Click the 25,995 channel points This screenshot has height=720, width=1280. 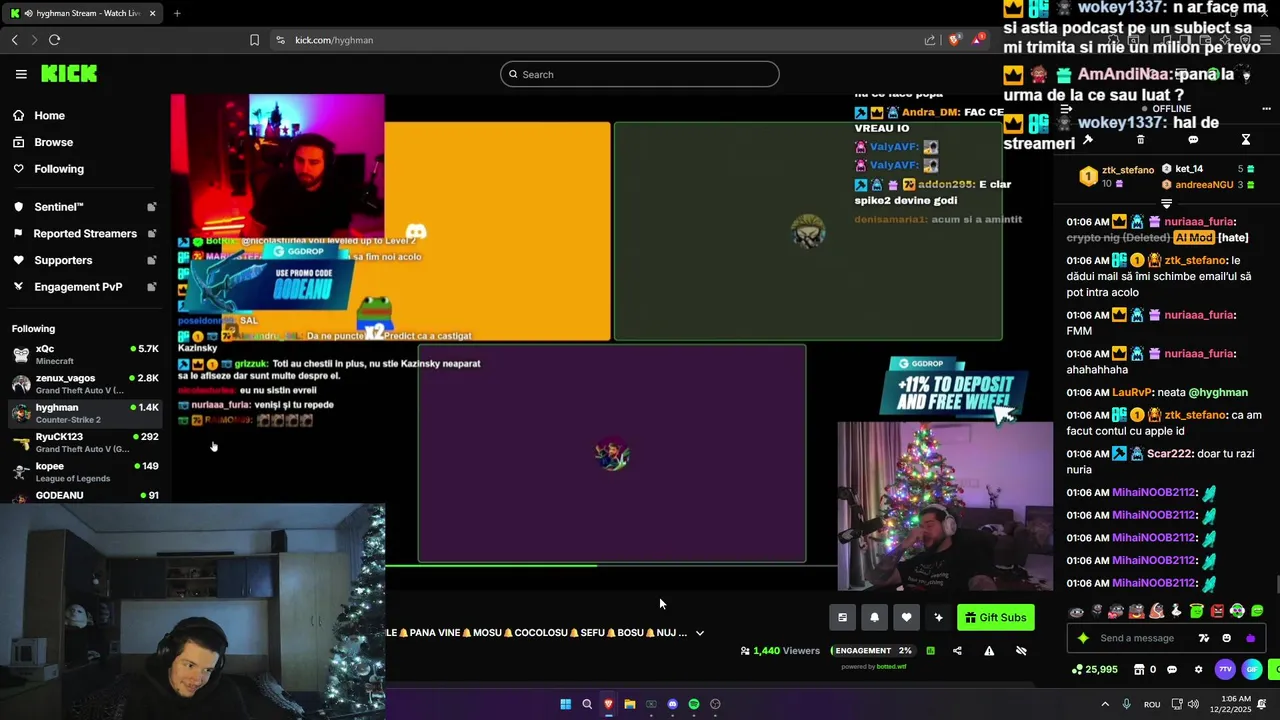point(1095,670)
